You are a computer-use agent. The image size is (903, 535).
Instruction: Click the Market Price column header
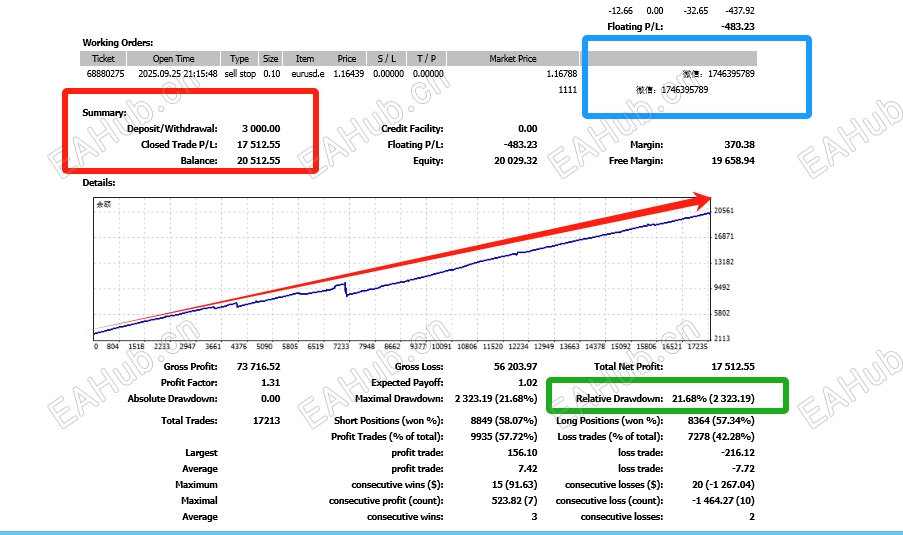point(513,59)
